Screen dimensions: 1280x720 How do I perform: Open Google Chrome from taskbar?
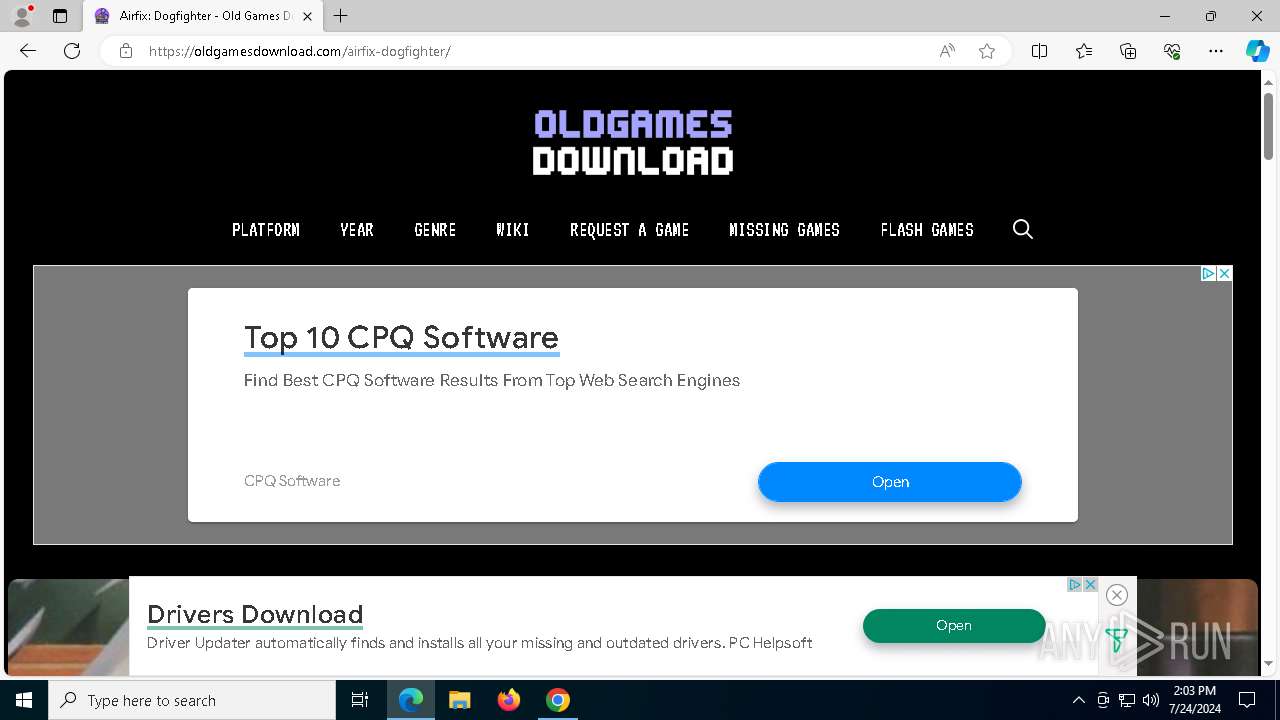click(558, 700)
